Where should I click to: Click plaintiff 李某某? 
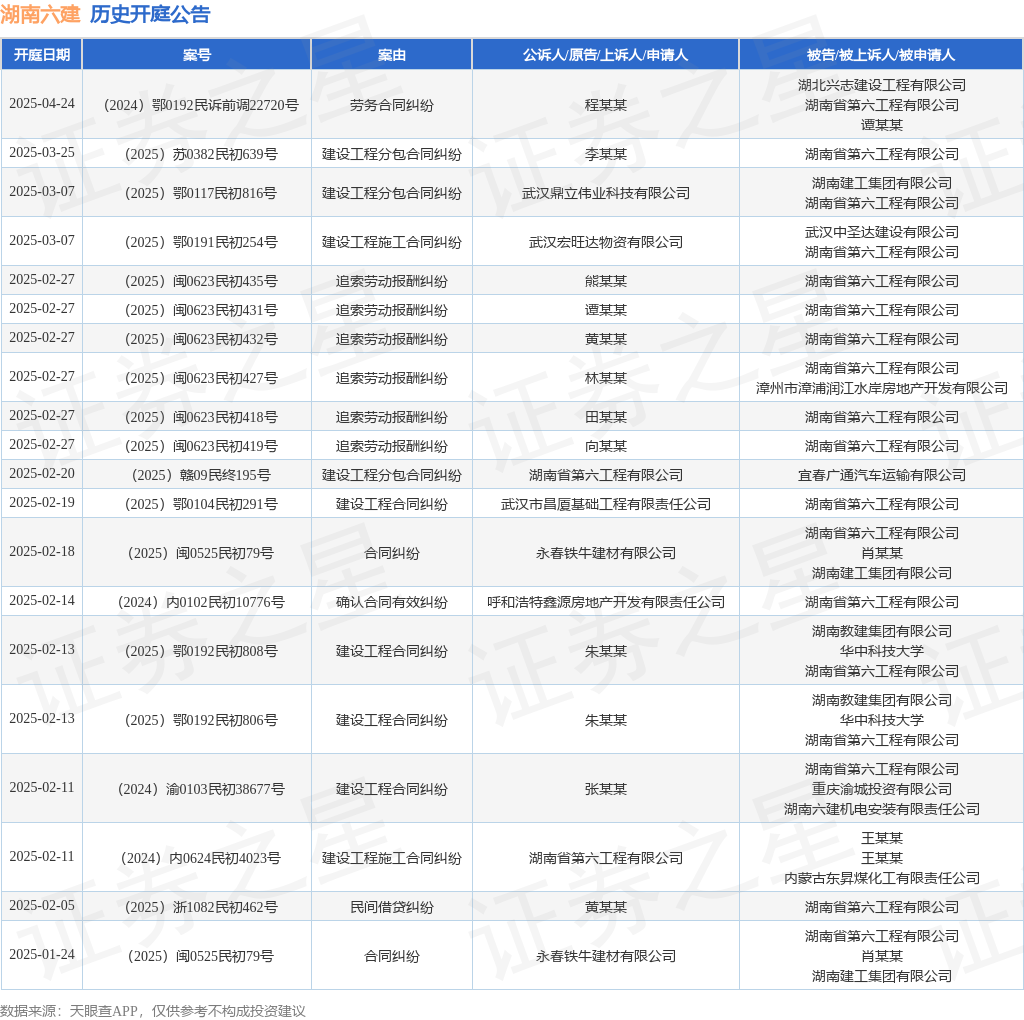tap(605, 154)
